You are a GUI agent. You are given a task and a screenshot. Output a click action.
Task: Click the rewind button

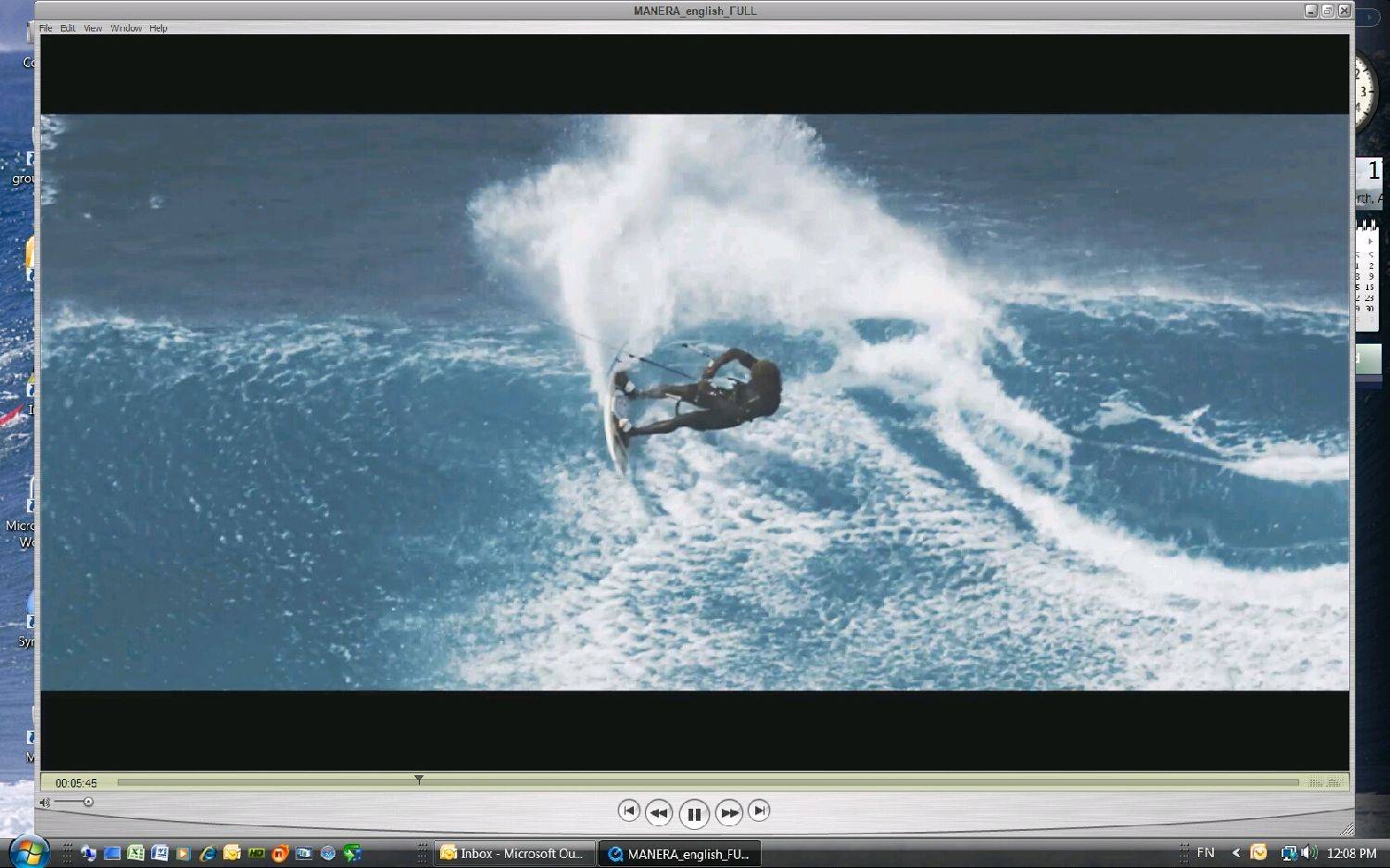pos(658,812)
